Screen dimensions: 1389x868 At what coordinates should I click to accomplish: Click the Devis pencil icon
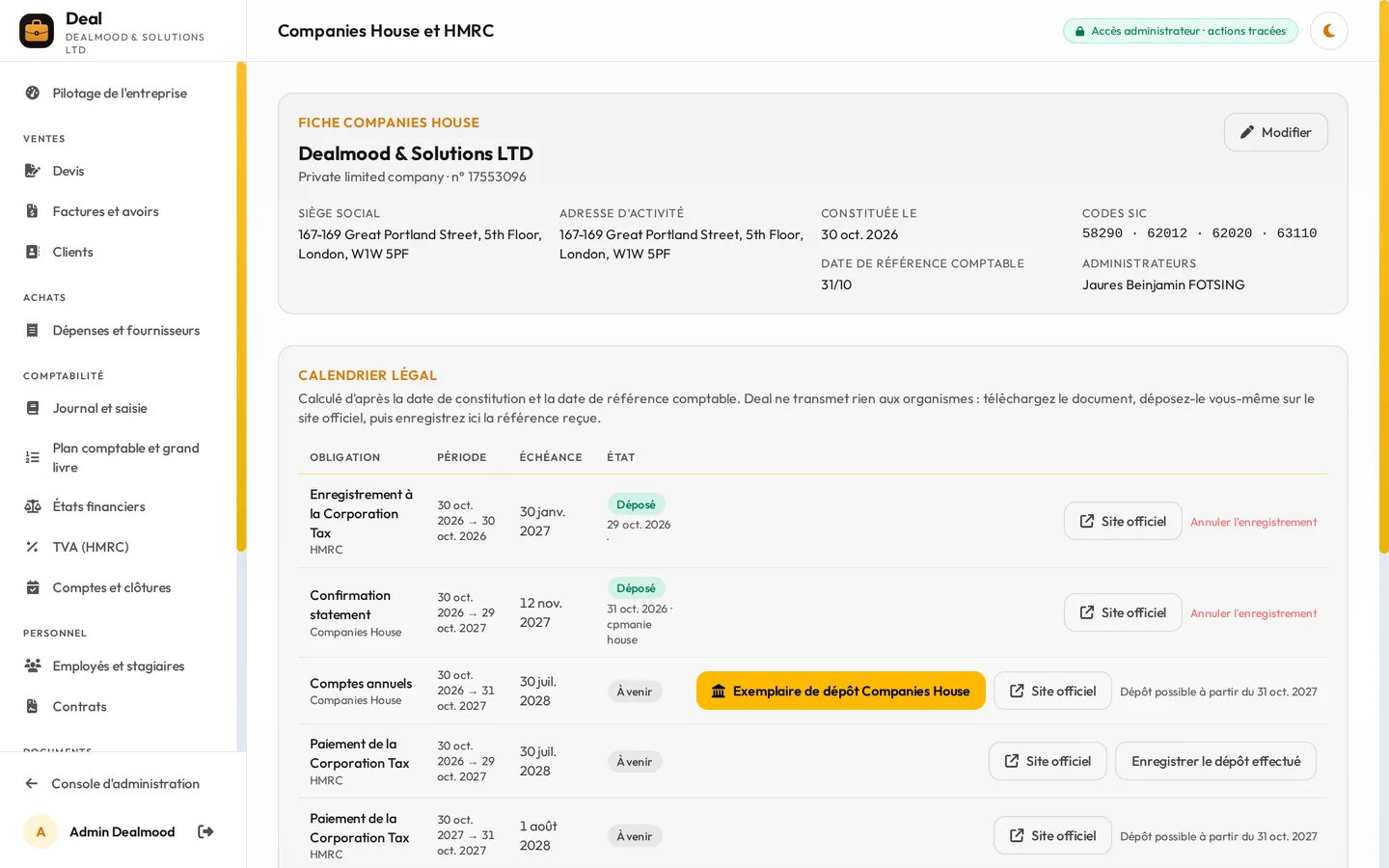pyautogui.click(x=33, y=171)
